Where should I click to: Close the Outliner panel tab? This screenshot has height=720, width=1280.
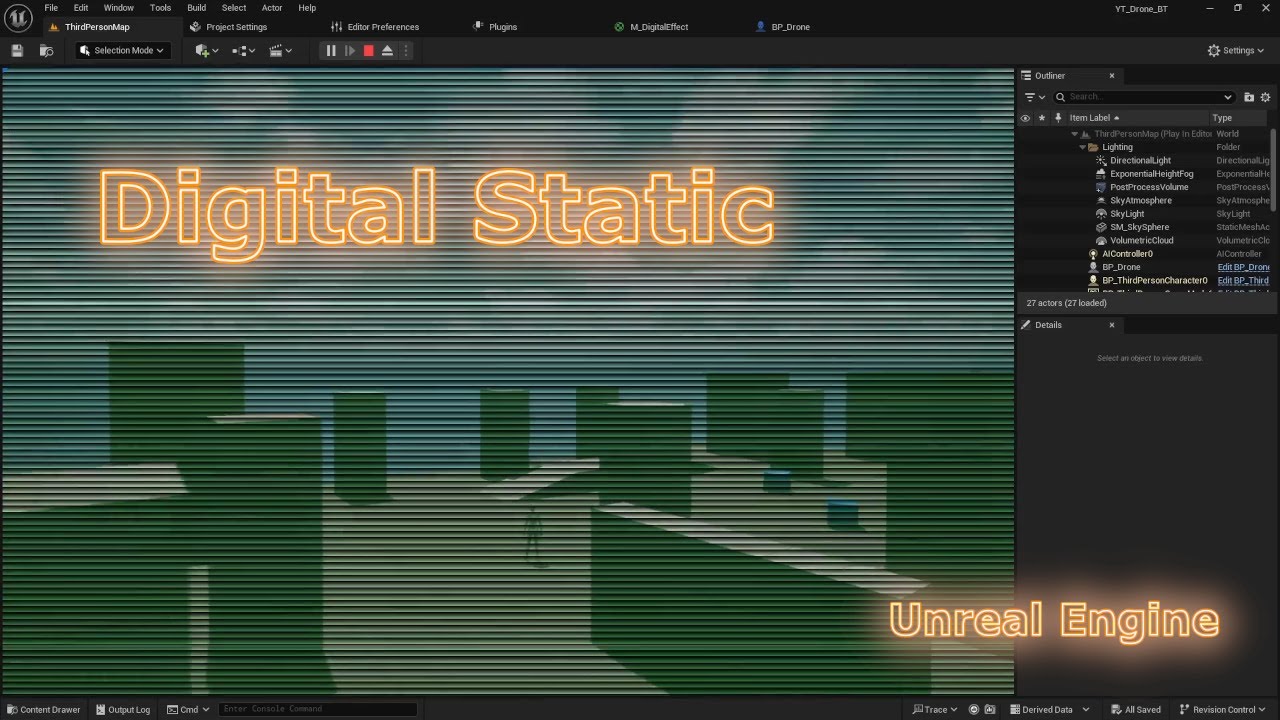1111,76
